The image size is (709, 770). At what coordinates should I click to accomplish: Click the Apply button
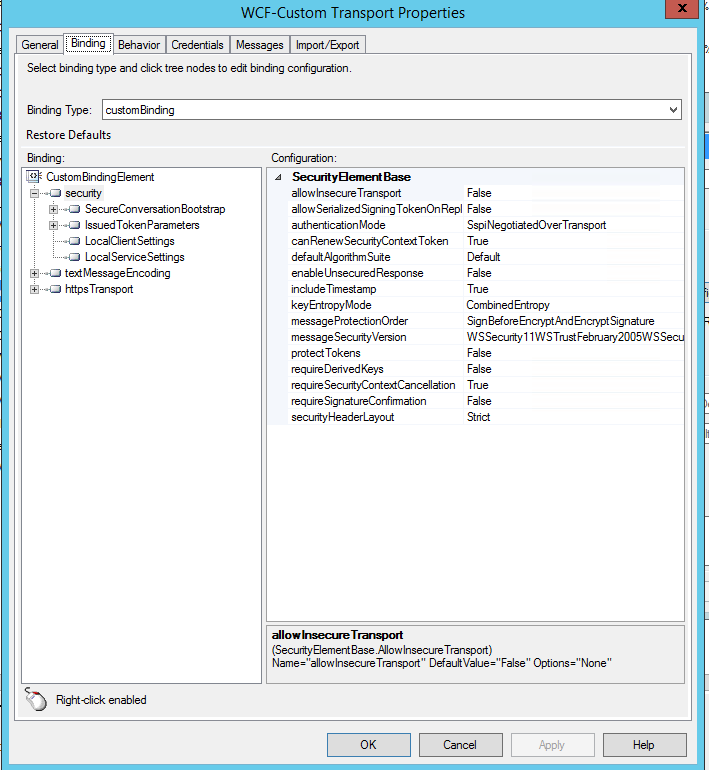552,745
